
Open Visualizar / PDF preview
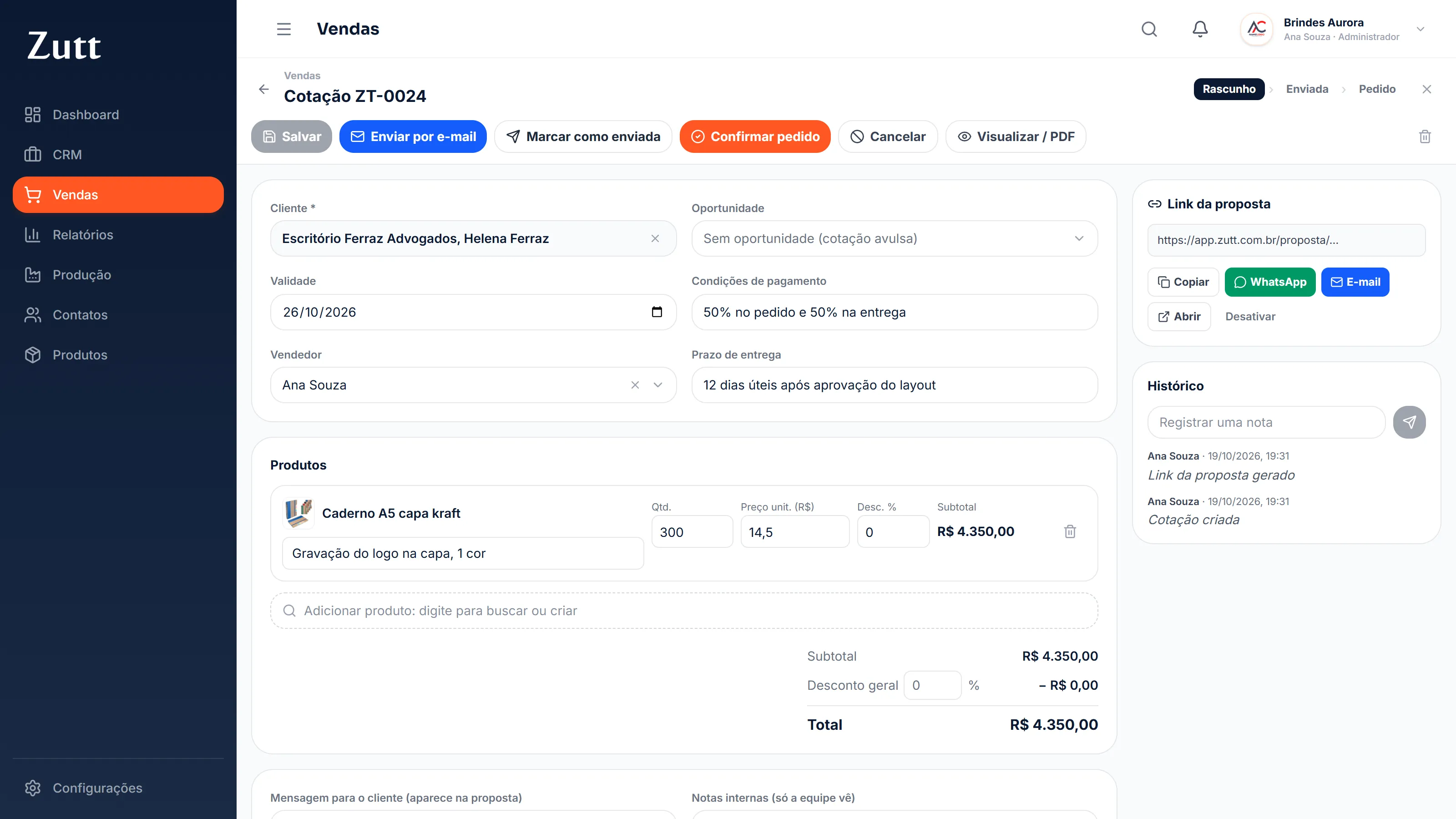[1016, 137]
